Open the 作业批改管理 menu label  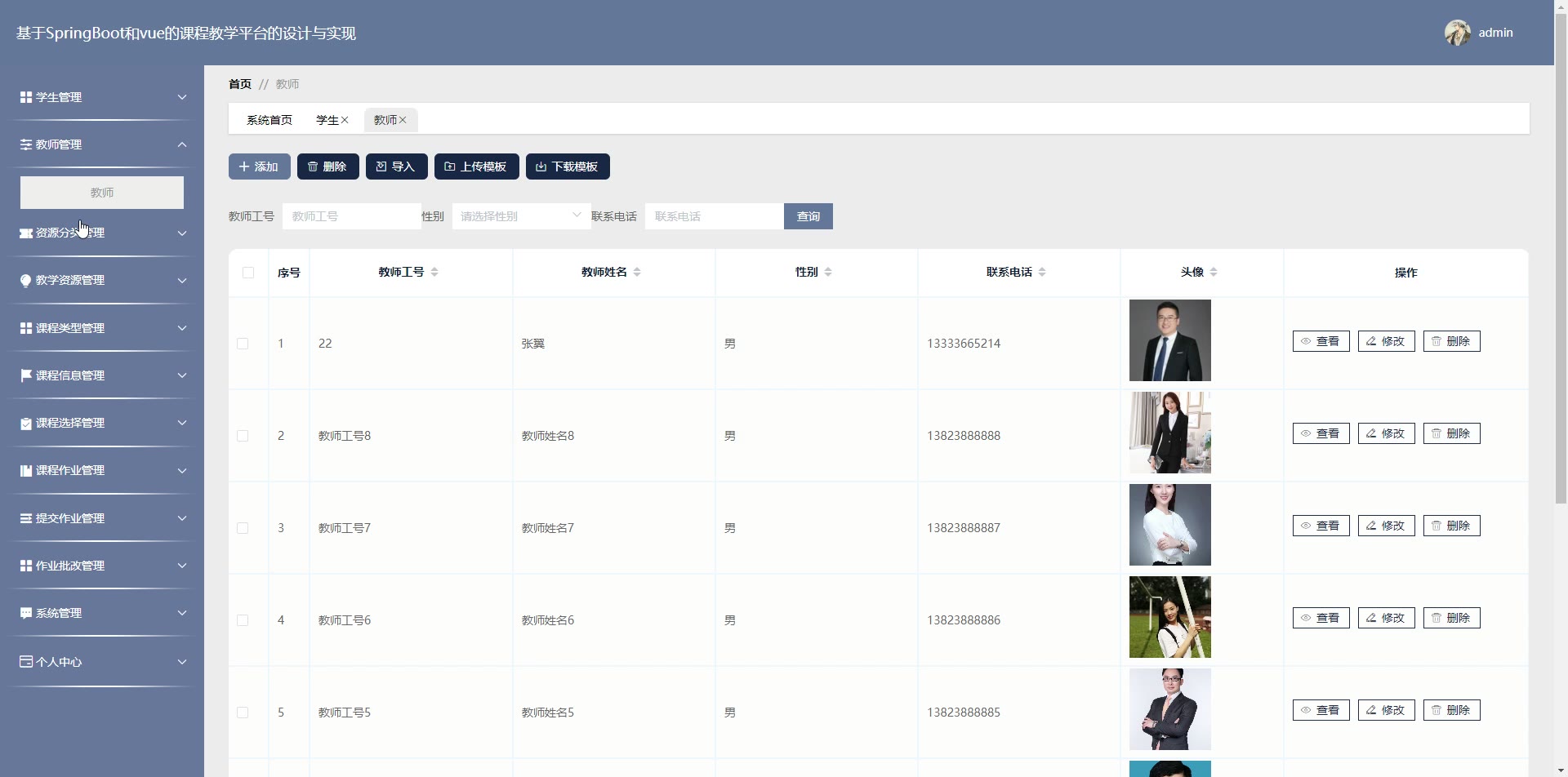[x=70, y=566]
